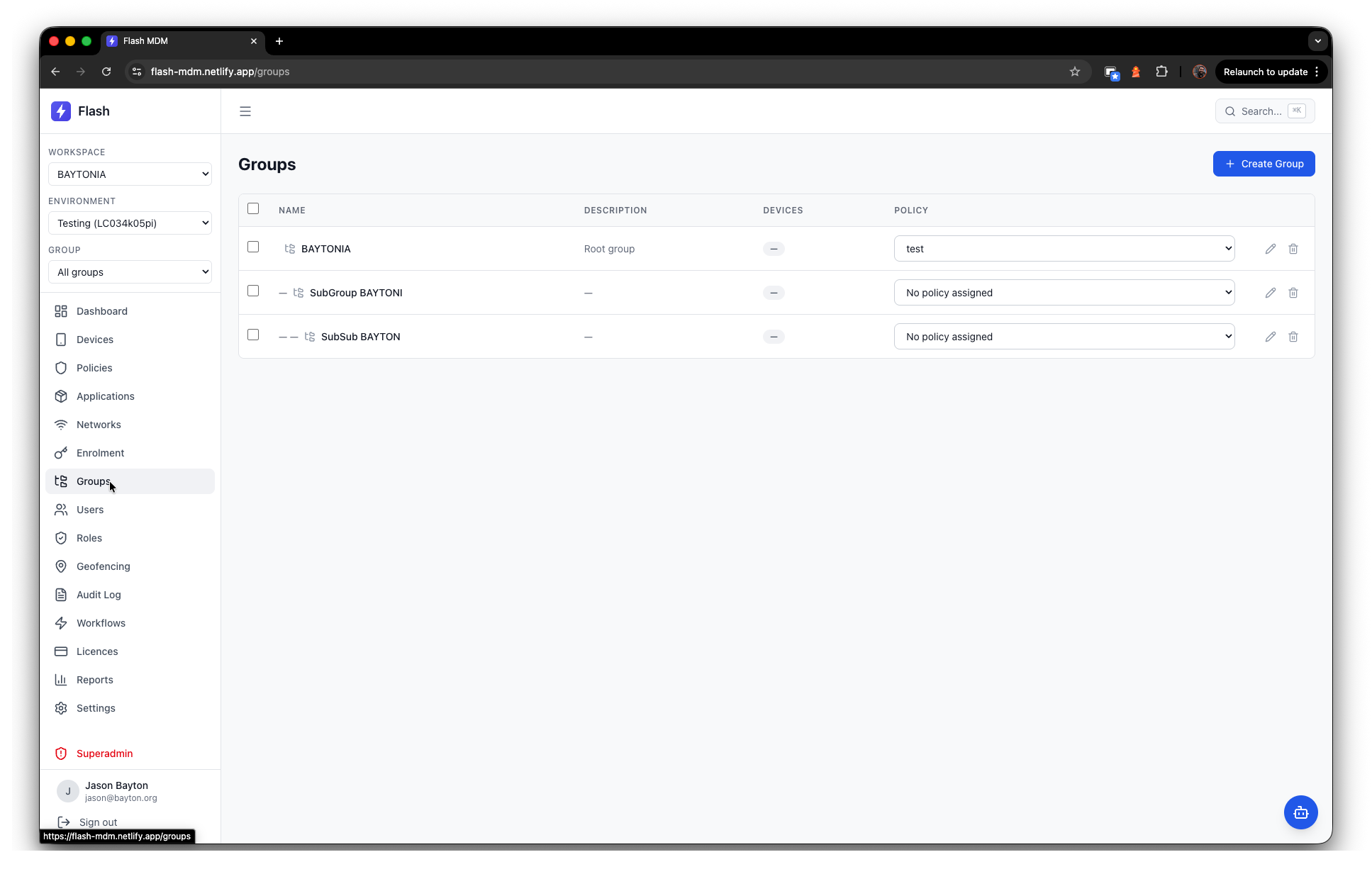Check the select-all groups checkbox in header
This screenshot has height=896, width=1372.
pos(253,208)
